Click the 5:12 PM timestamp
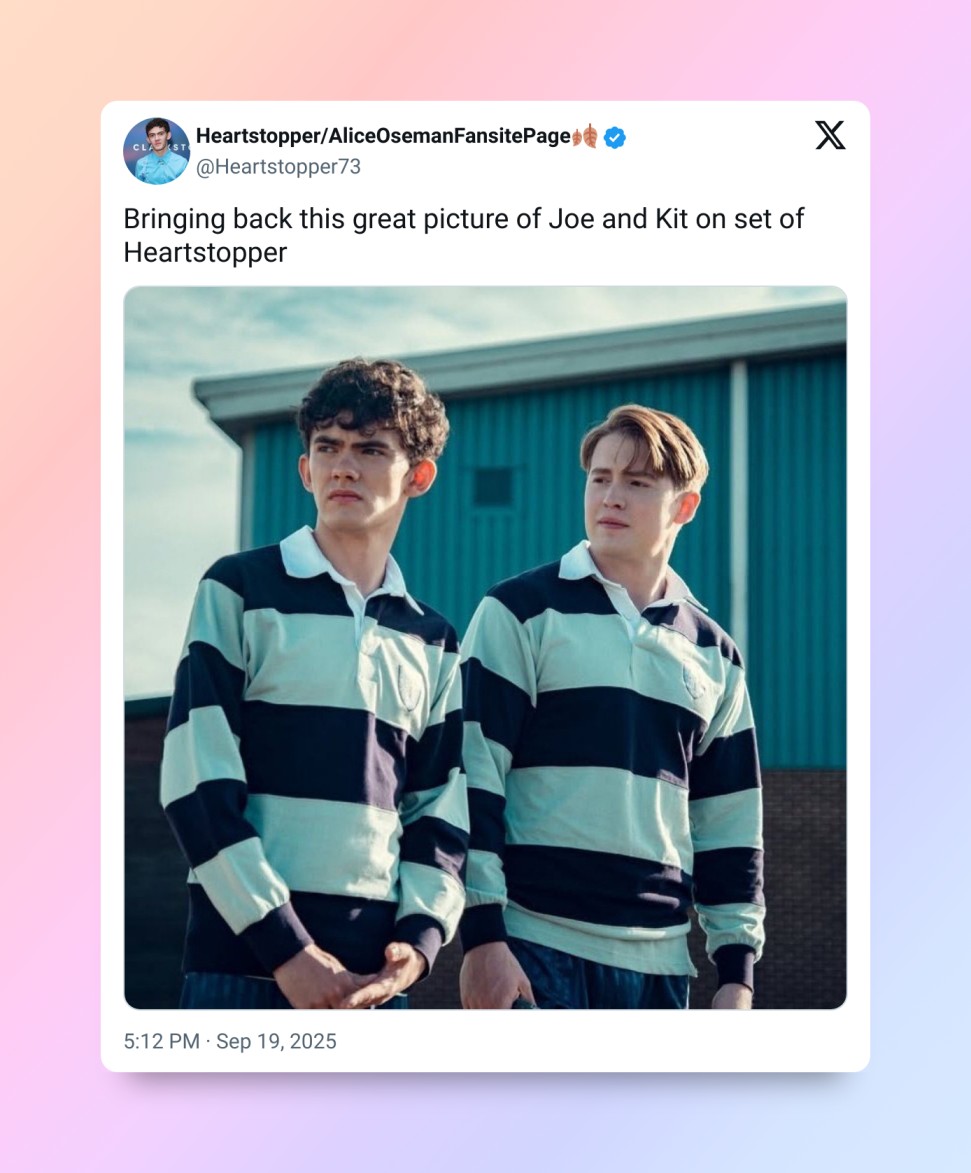 [162, 1041]
